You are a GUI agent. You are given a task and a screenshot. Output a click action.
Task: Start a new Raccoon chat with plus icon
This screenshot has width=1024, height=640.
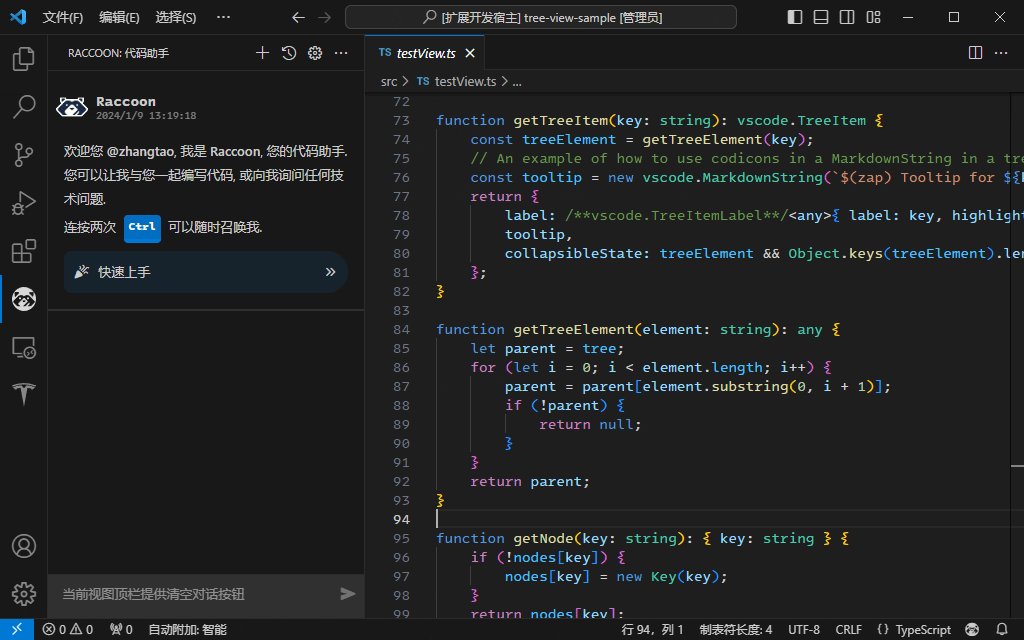click(x=263, y=53)
